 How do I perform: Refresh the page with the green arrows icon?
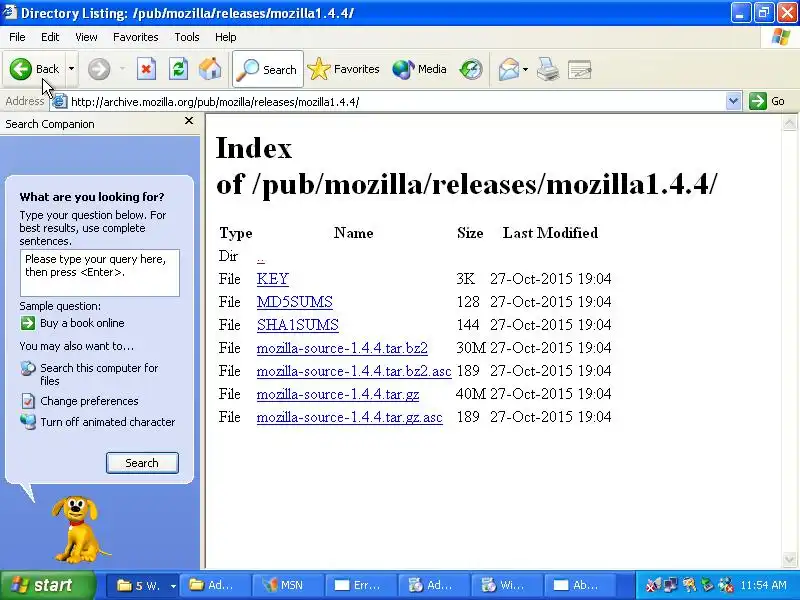click(179, 69)
